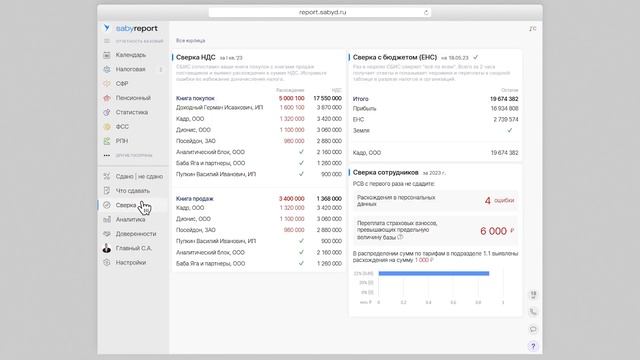The width and height of the screenshot is (640, 360).
Task: Go to the Пенсионный section
Action: click(133, 98)
